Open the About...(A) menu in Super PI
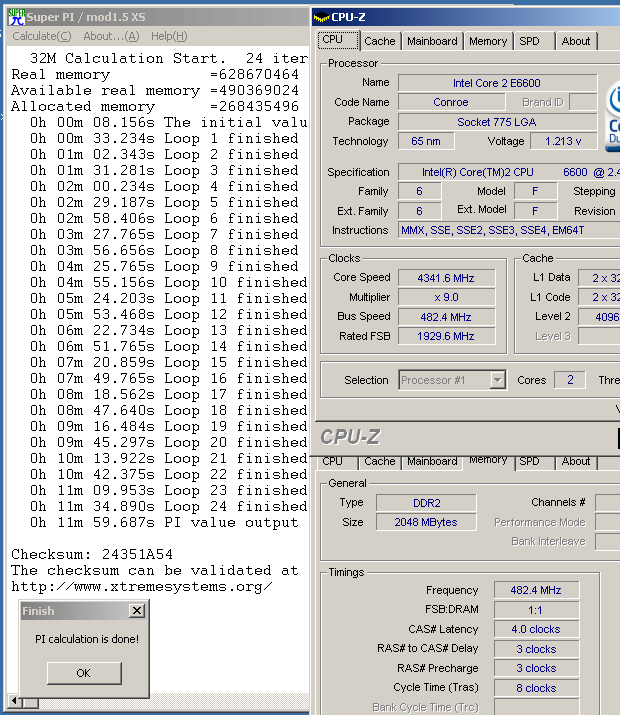 pyautogui.click(x=111, y=36)
